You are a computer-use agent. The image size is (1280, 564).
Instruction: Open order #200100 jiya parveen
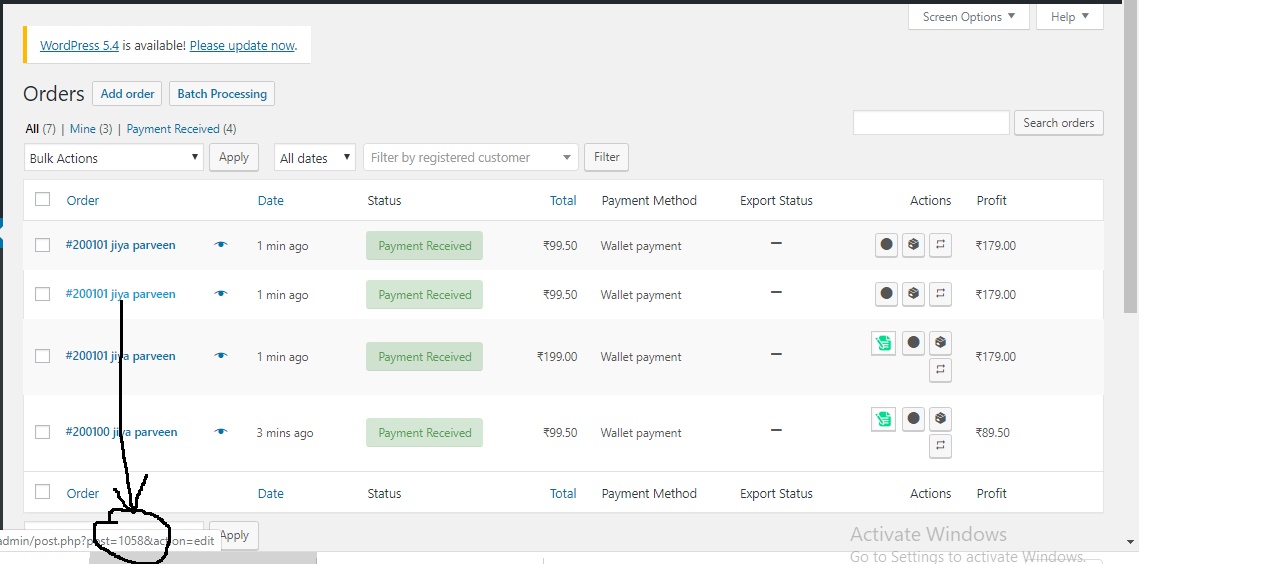click(x=121, y=432)
